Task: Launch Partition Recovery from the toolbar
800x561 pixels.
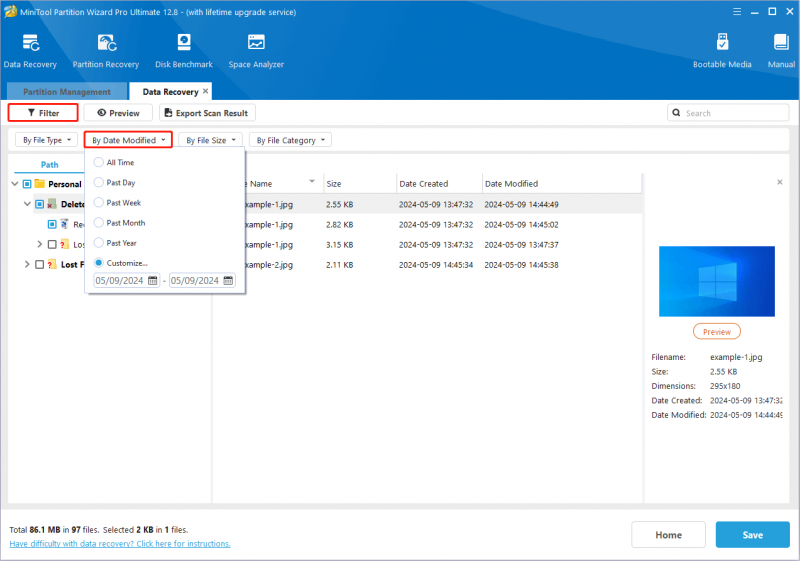Action: pyautogui.click(x=106, y=50)
